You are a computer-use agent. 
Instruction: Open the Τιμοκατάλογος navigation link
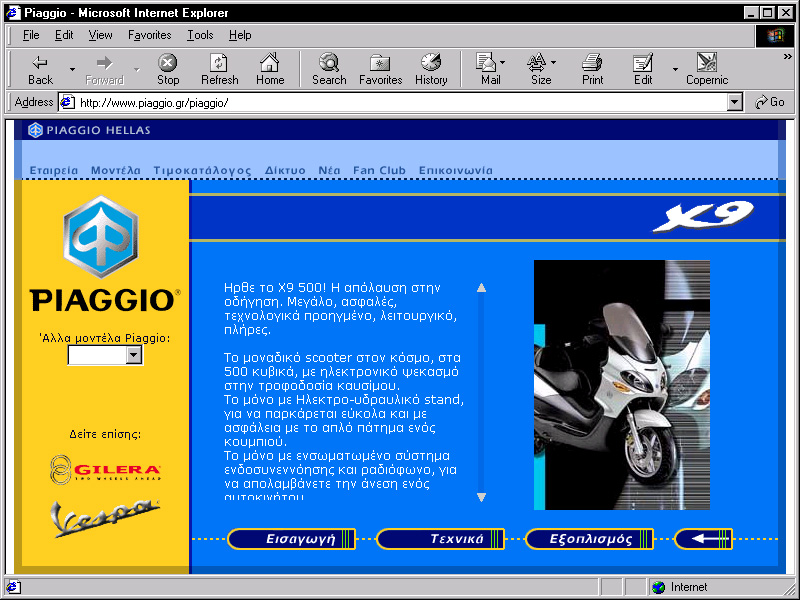pyautogui.click(x=203, y=170)
